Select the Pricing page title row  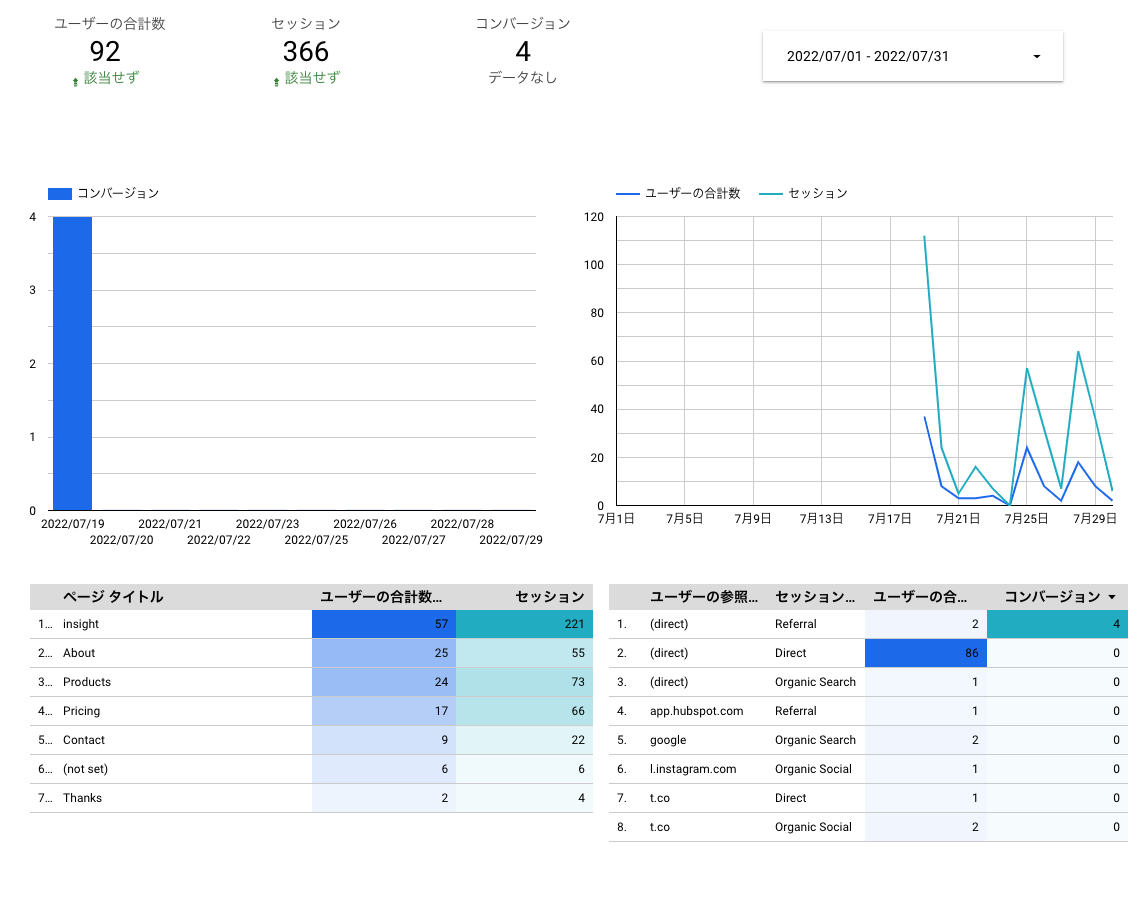coord(311,711)
